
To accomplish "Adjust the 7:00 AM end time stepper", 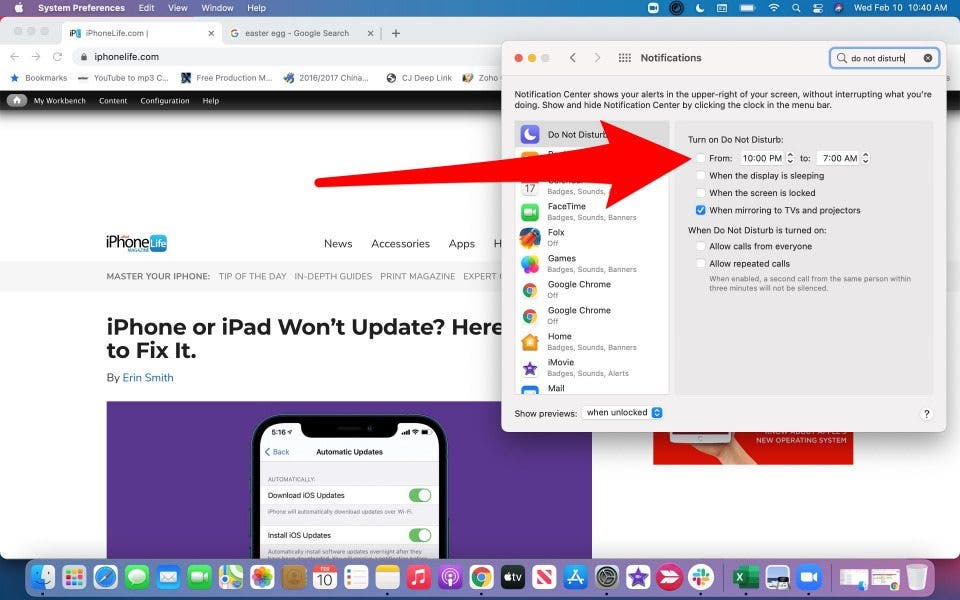I will [865, 158].
